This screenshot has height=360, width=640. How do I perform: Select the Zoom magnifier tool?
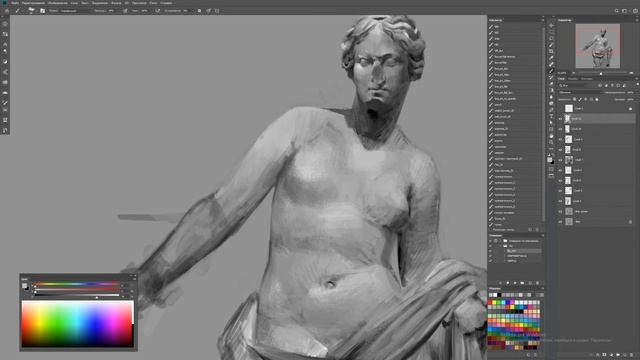point(551,142)
